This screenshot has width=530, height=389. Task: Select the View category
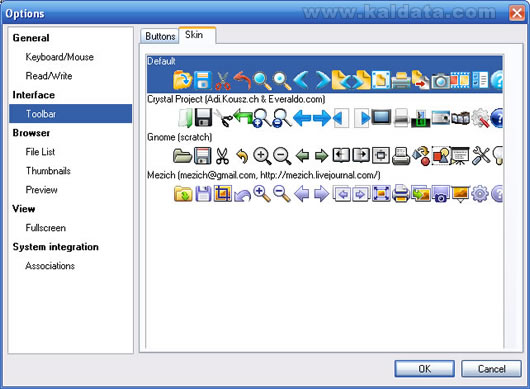(24, 209)
